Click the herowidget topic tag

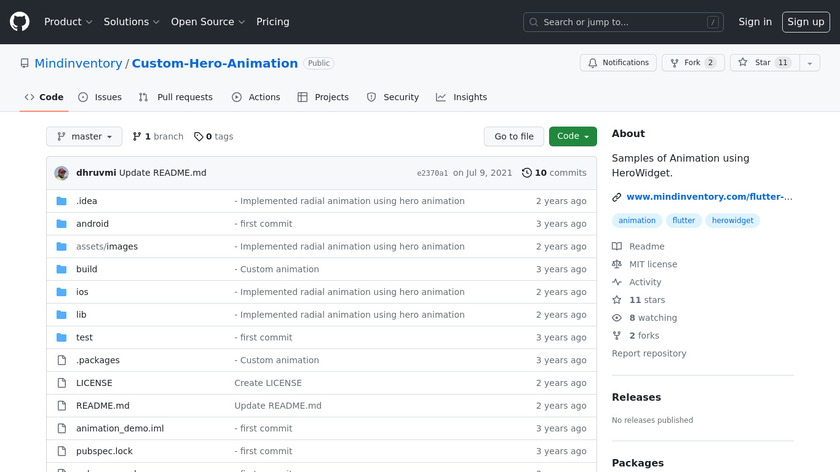[732, 220]
